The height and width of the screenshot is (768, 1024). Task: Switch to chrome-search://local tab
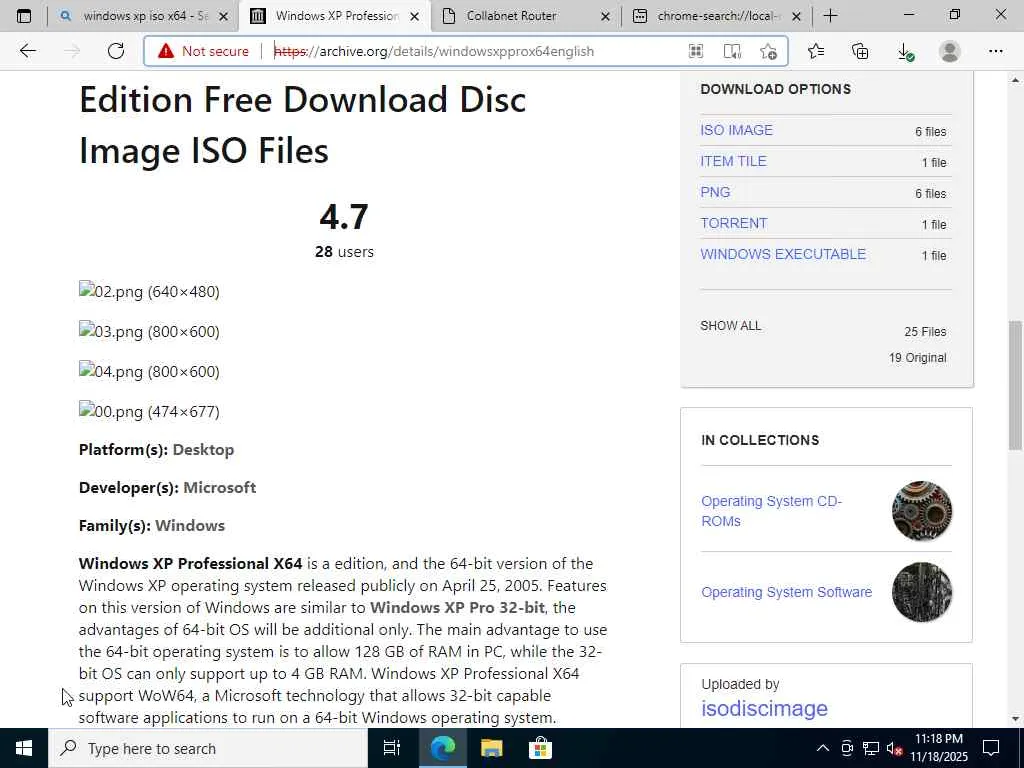(x=717, y=16)
